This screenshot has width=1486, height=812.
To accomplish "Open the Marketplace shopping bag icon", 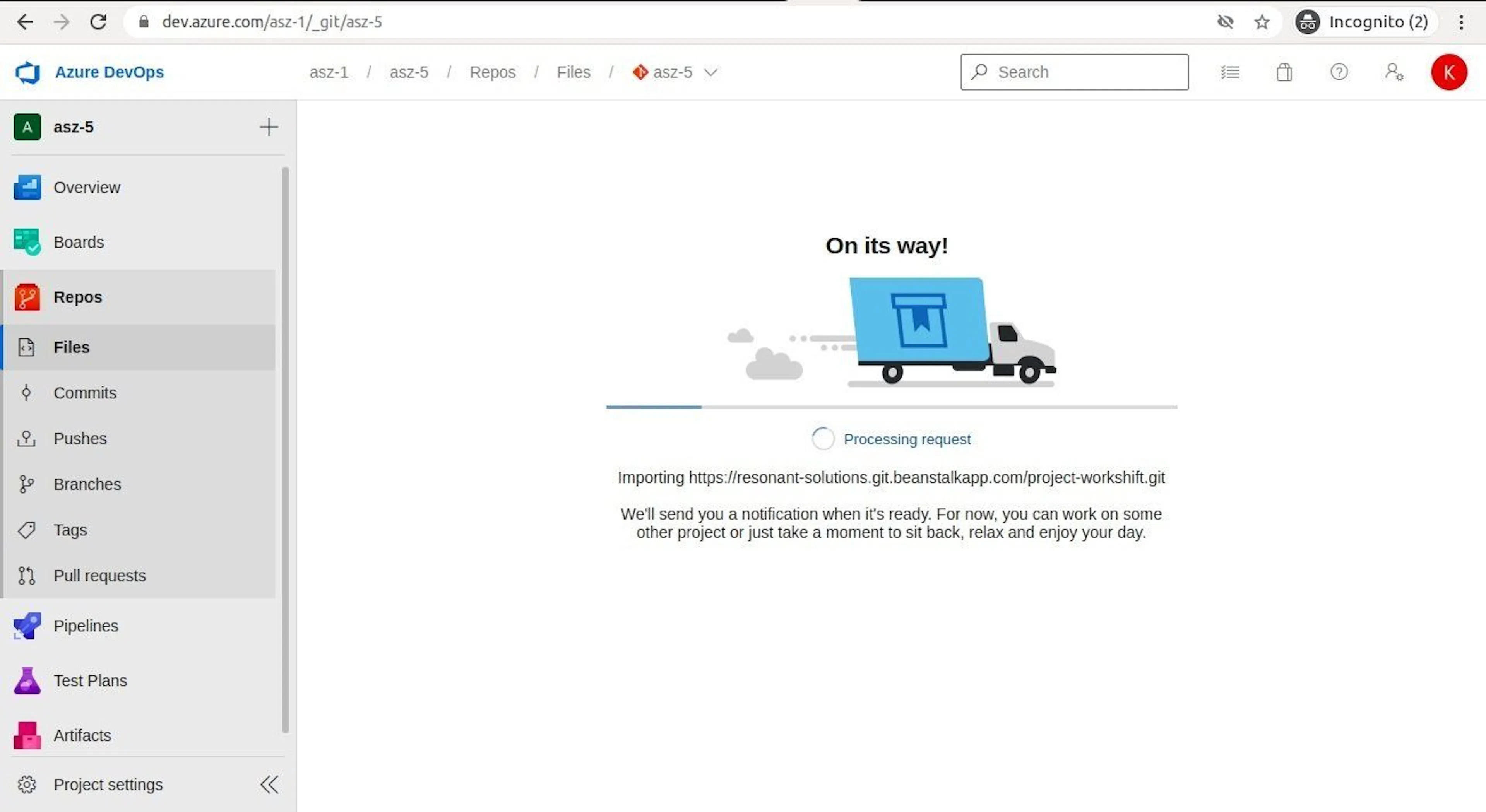I will coord(1284,72).
